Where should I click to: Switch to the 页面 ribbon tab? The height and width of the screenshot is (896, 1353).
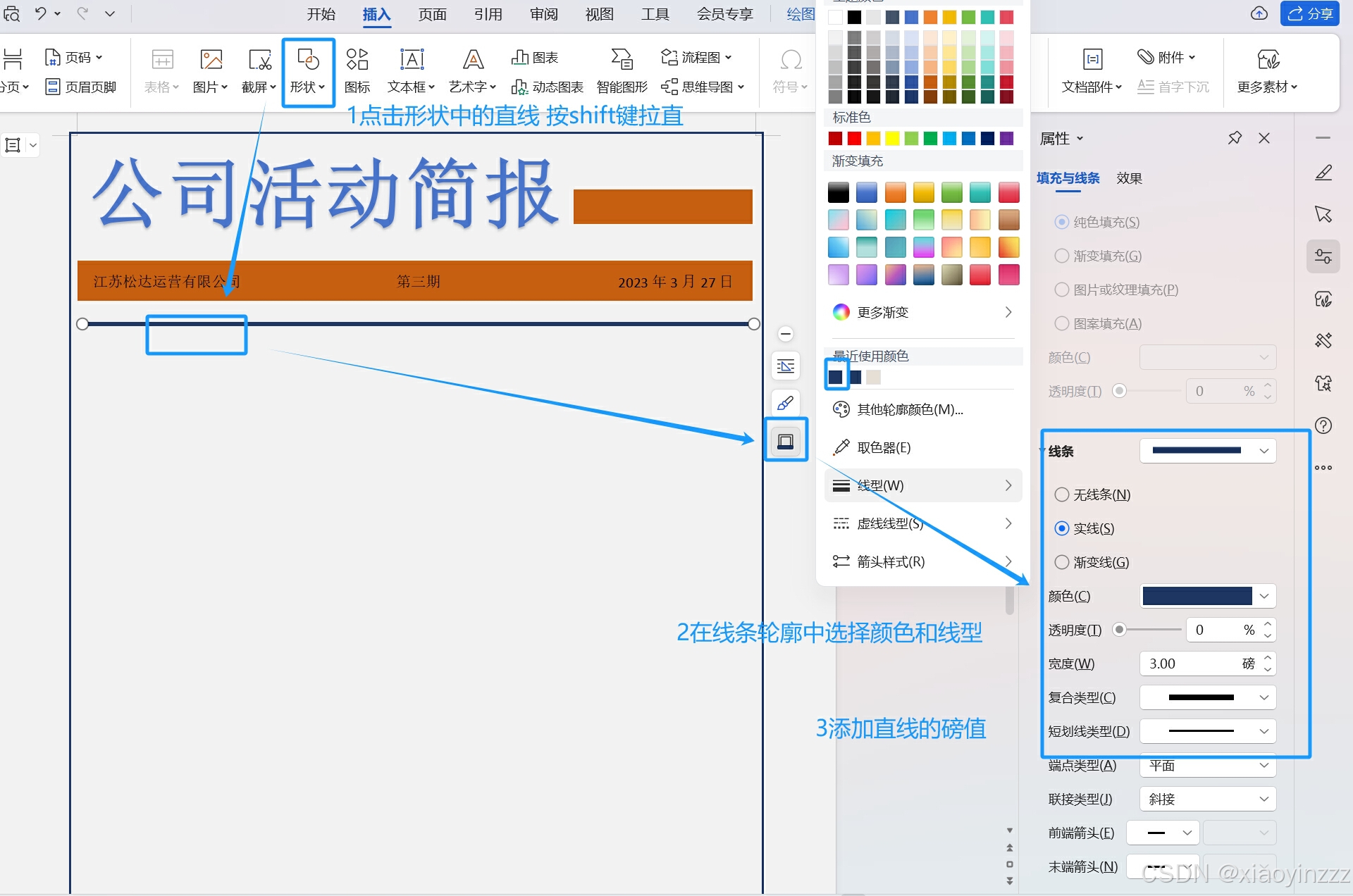[x=432, y=14]
